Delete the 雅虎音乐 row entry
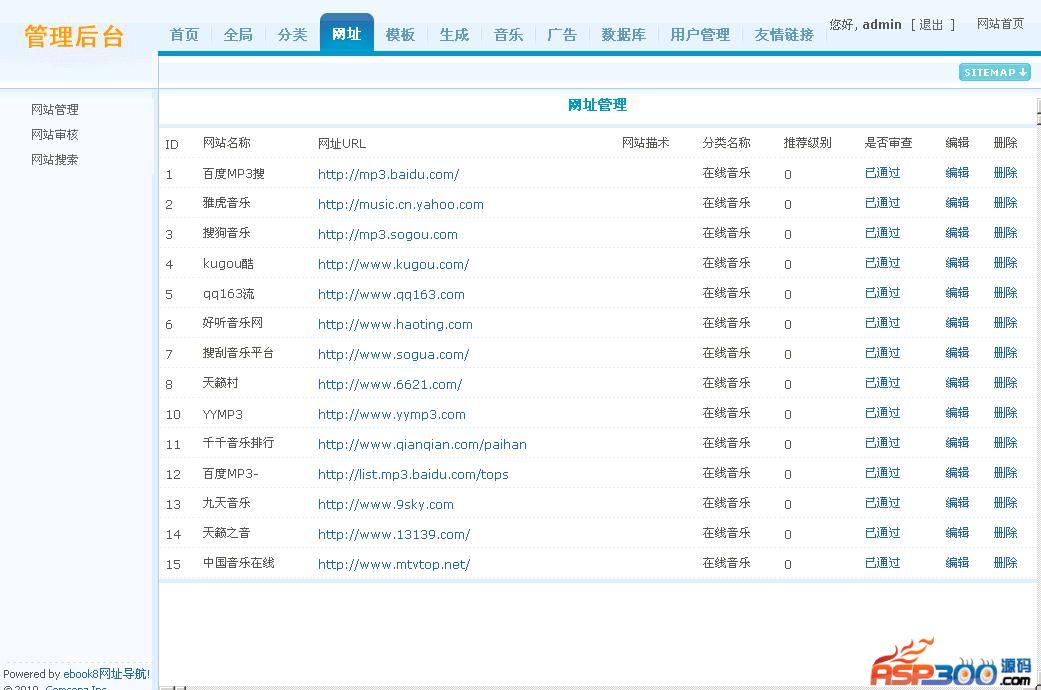Viewport: 1041px width, 690px height. pyautogui.click(x=1005, y=203)
